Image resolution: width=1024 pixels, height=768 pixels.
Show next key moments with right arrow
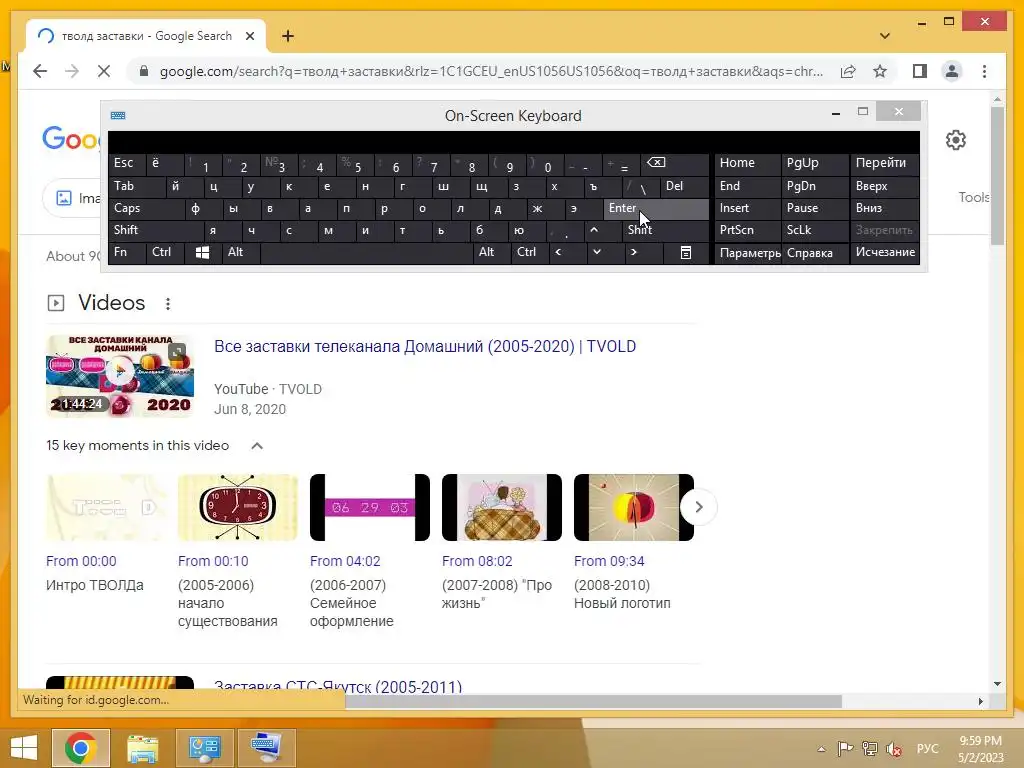[699, 507]
